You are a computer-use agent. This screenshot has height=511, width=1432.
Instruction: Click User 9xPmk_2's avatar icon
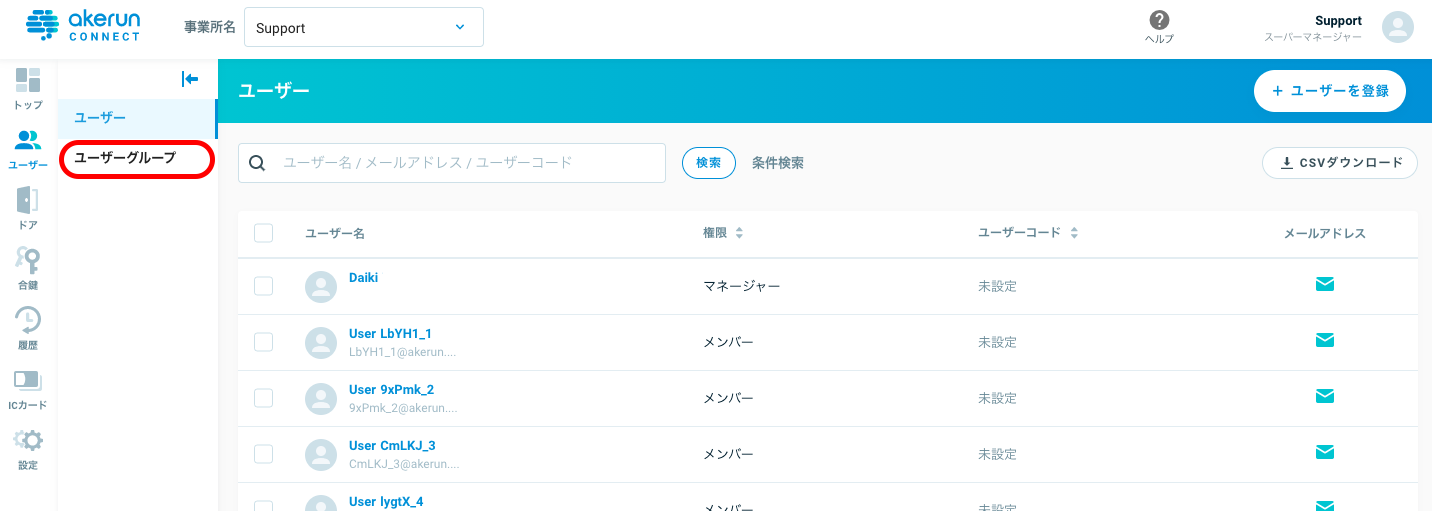(x=321, y=399)
